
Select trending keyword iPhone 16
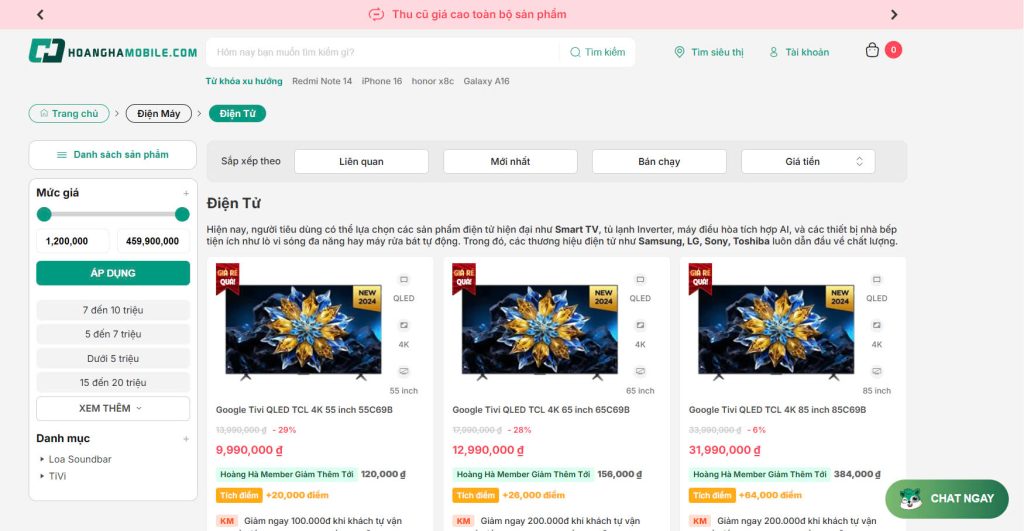382,81
